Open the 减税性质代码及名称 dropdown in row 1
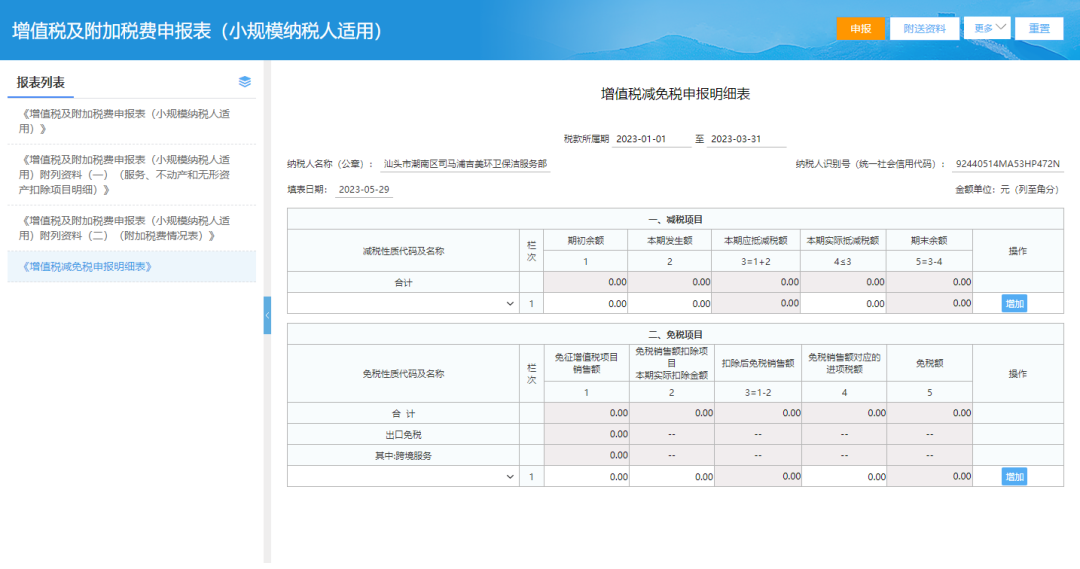The width and height of the screenshot is (1080, 569). [x=403, y=303]
